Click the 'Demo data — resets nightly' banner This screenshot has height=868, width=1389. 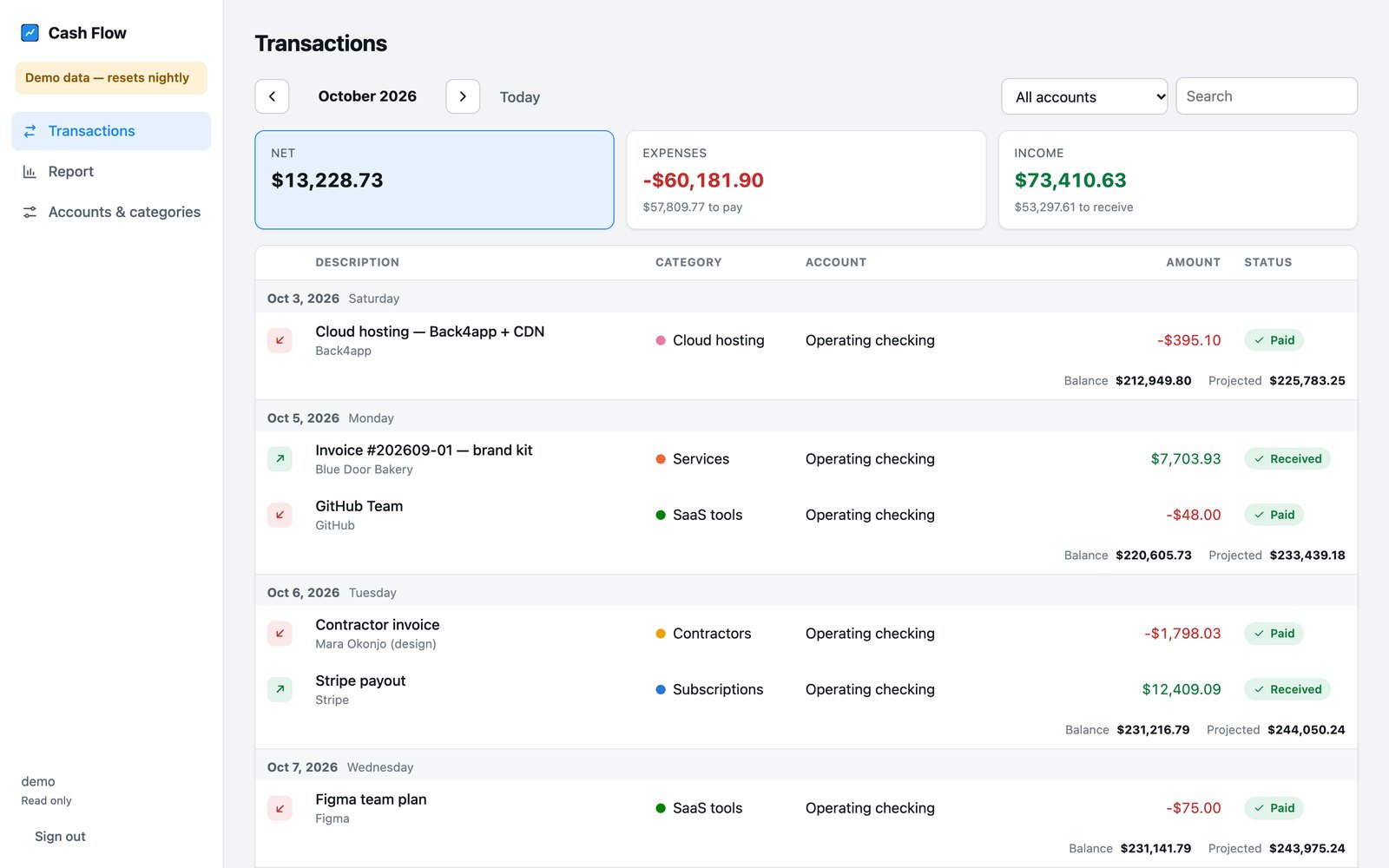[x=111, y=78]
